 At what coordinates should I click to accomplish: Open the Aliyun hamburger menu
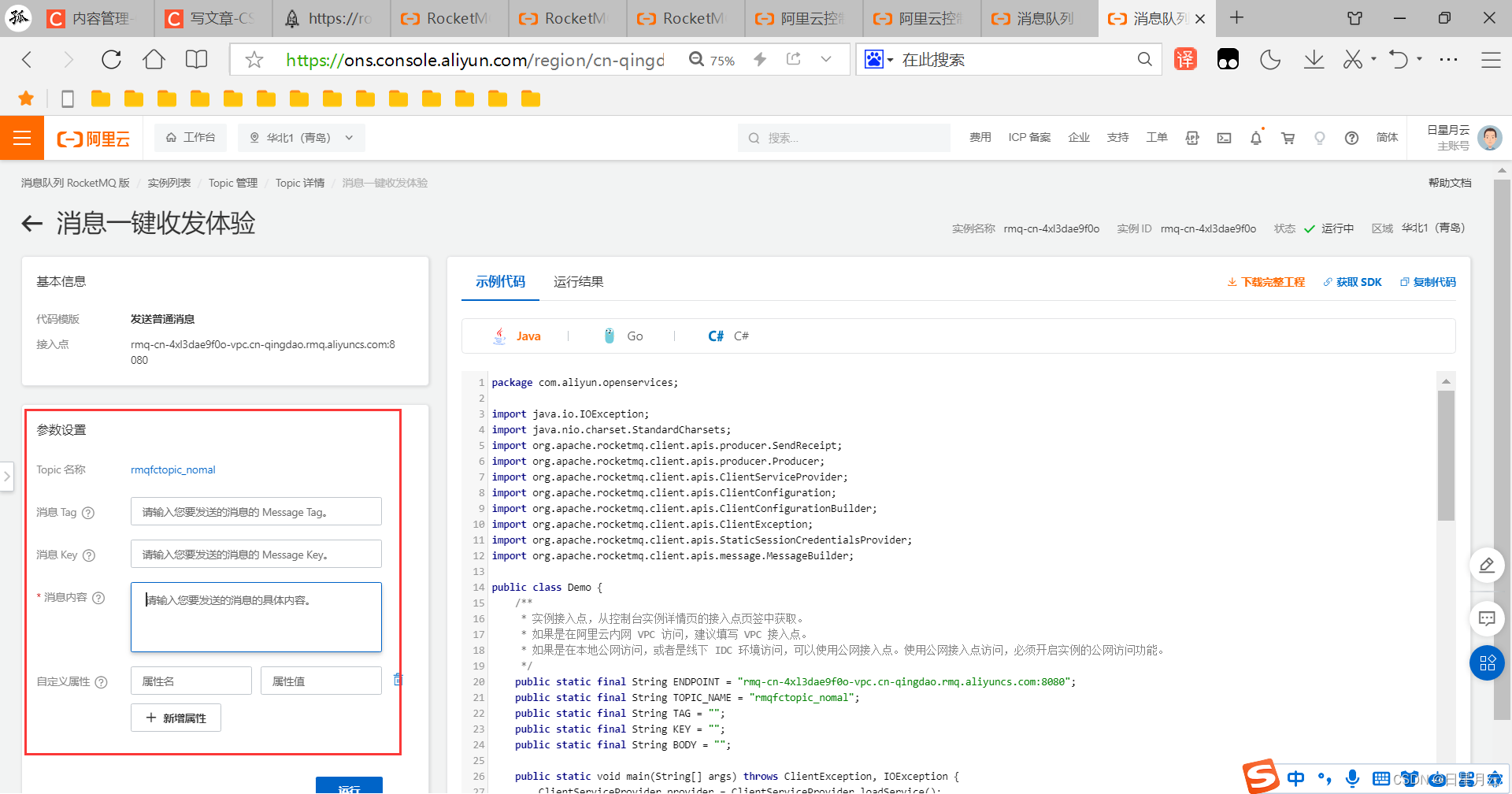tap(22, 138)
